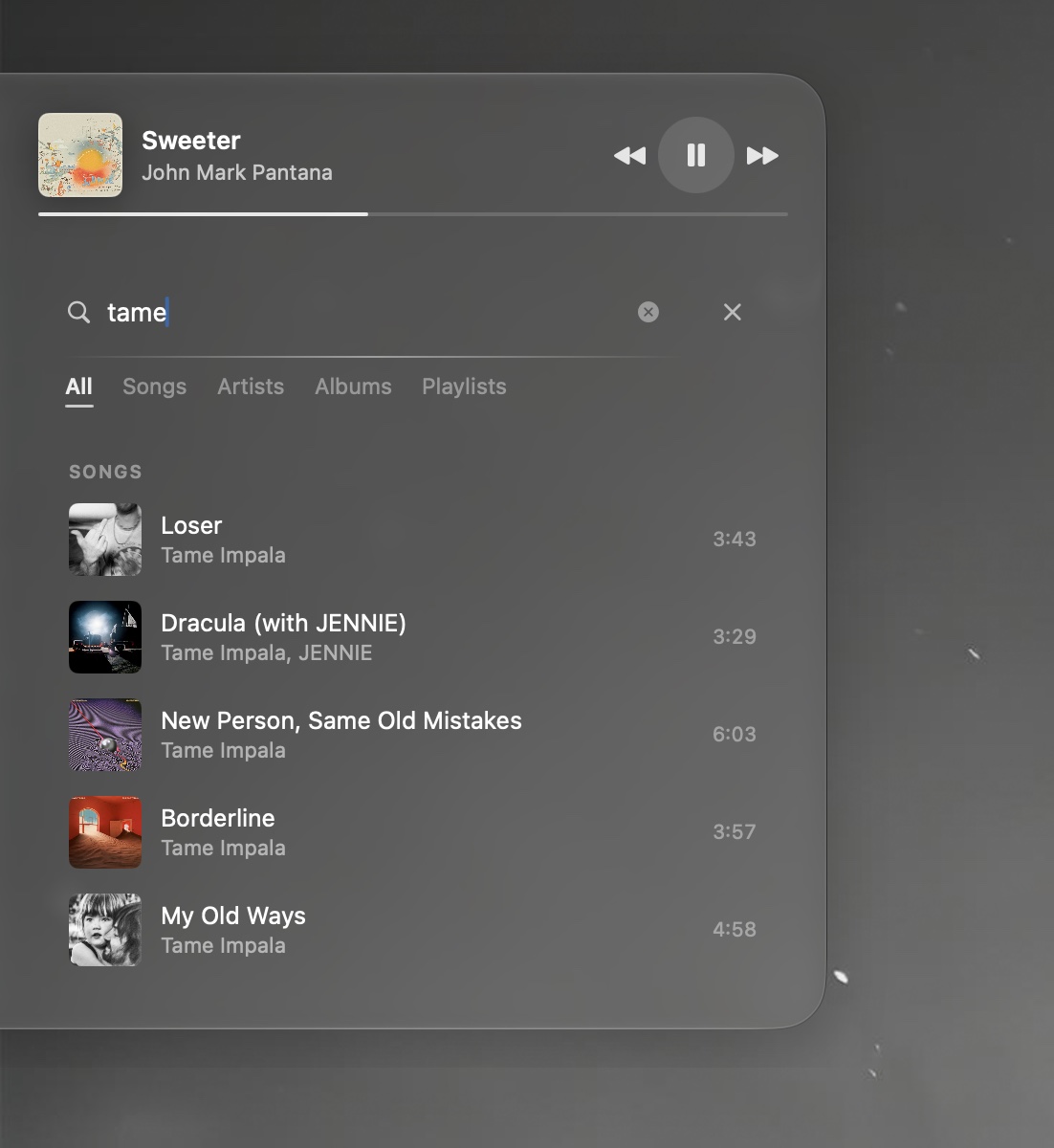Pause the currently playing song
The width and height of the screenshot is (1054, 1148).
pos(695,155)
